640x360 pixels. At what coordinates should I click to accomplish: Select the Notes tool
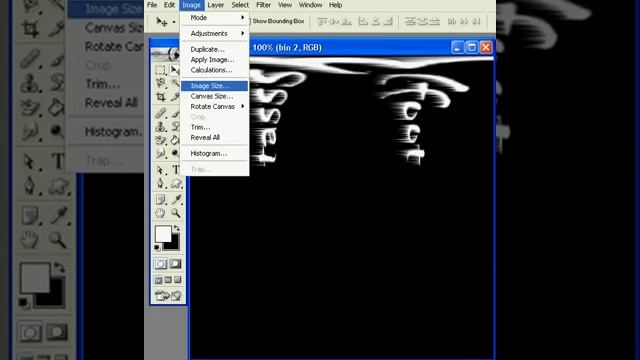click(160, 199)
